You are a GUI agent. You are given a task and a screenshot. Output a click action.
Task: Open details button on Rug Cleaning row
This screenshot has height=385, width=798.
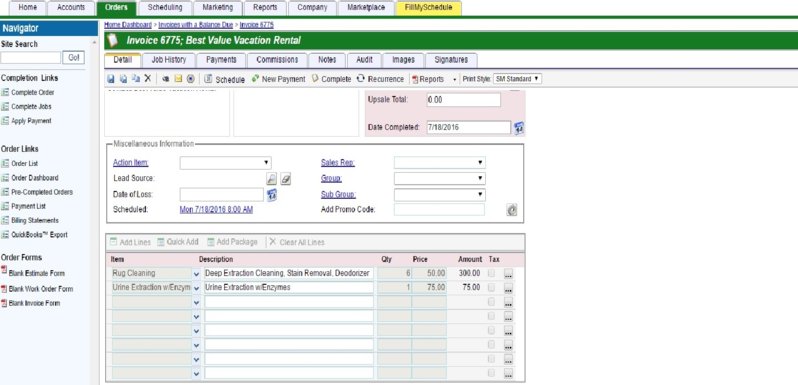[508, 274]
